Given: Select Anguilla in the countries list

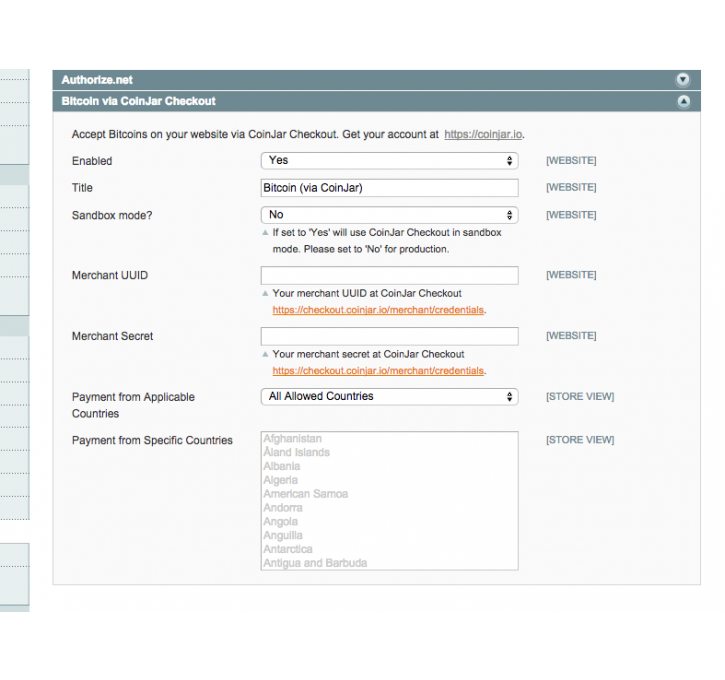Looking at the screenshot, I should pyautogui.click(x=389, y=535).
